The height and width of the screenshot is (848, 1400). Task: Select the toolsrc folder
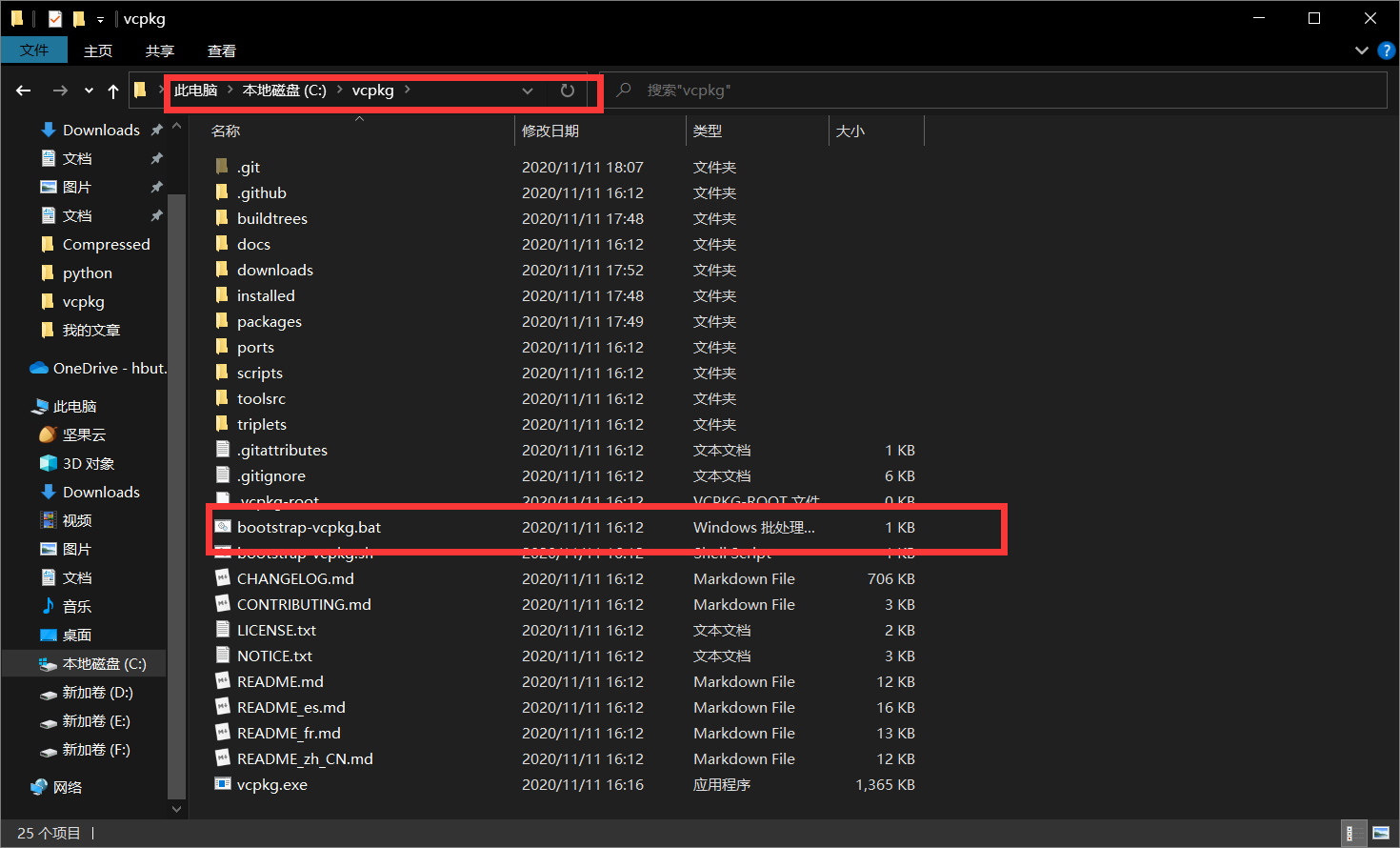[261, 398]
